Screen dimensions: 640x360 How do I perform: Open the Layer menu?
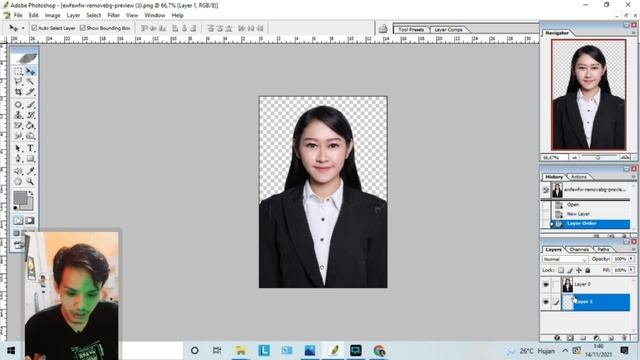pos(73,15)
